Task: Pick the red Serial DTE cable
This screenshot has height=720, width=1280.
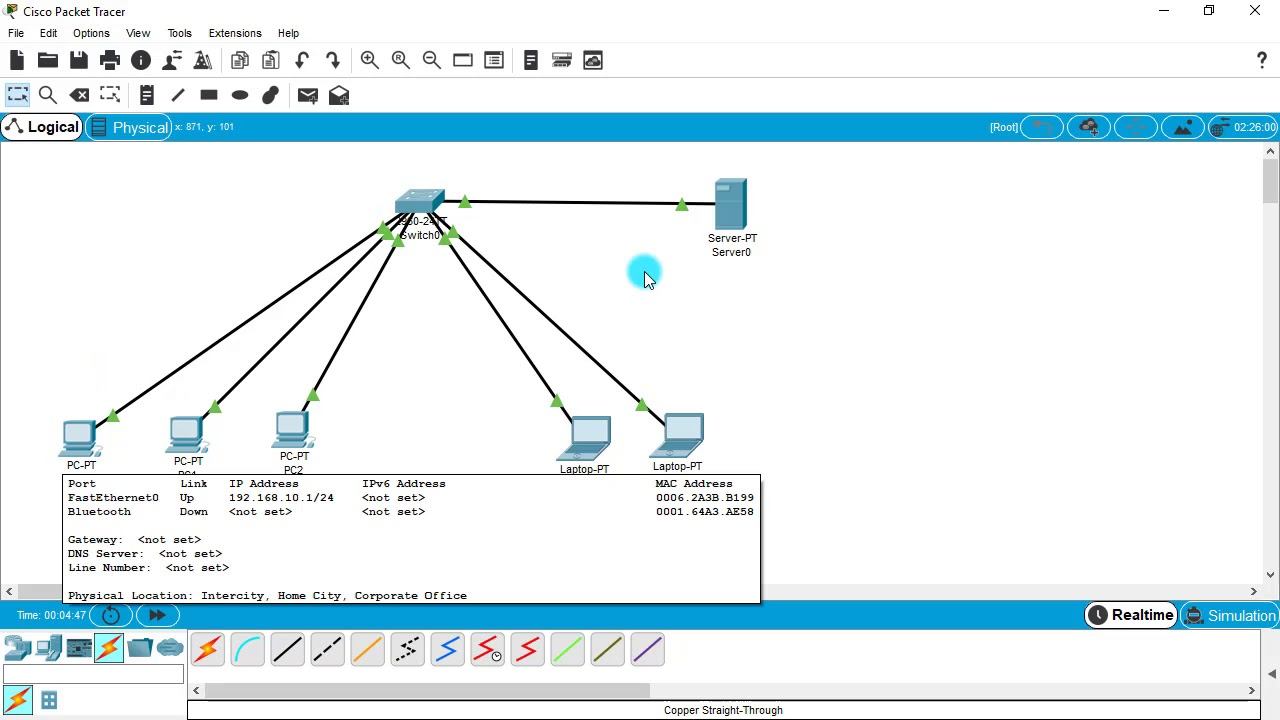Action: [x=527, y=650]
